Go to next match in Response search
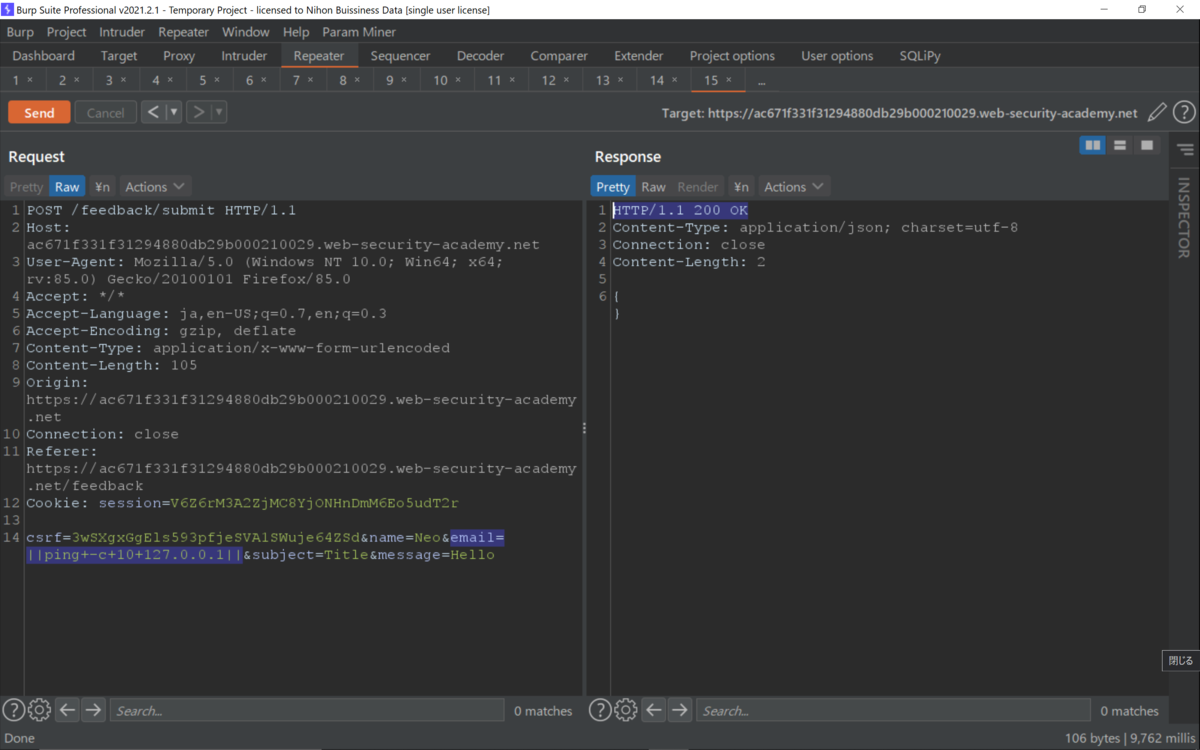The height and width of the screenshot is (750, 1200). click(x=680, y=710)
